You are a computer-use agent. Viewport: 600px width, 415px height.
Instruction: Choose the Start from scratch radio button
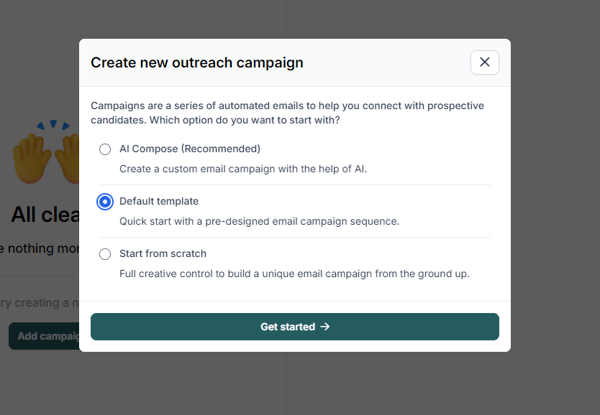[x=105, y=254]
